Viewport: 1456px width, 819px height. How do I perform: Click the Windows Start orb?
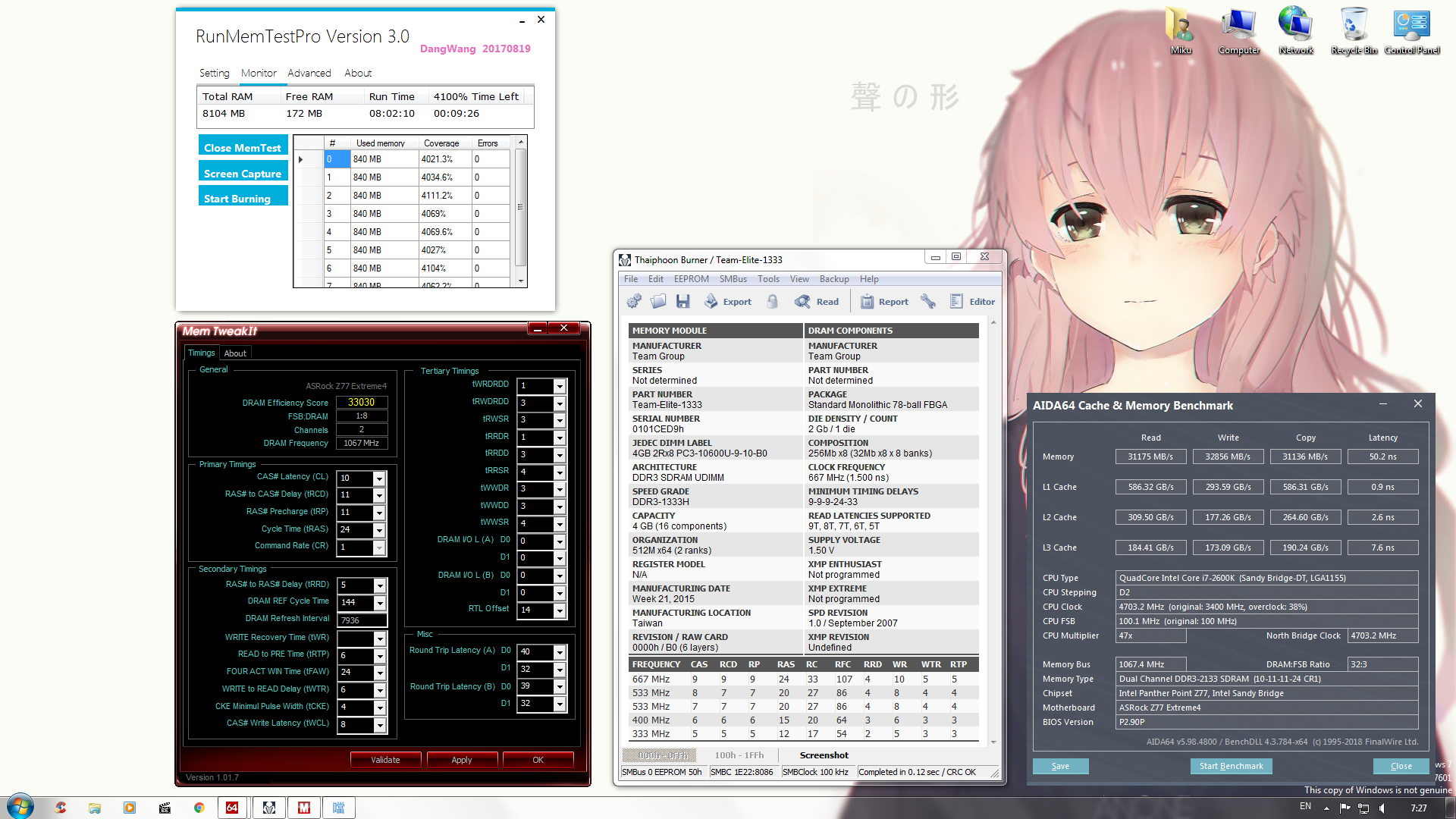point(20,807)
